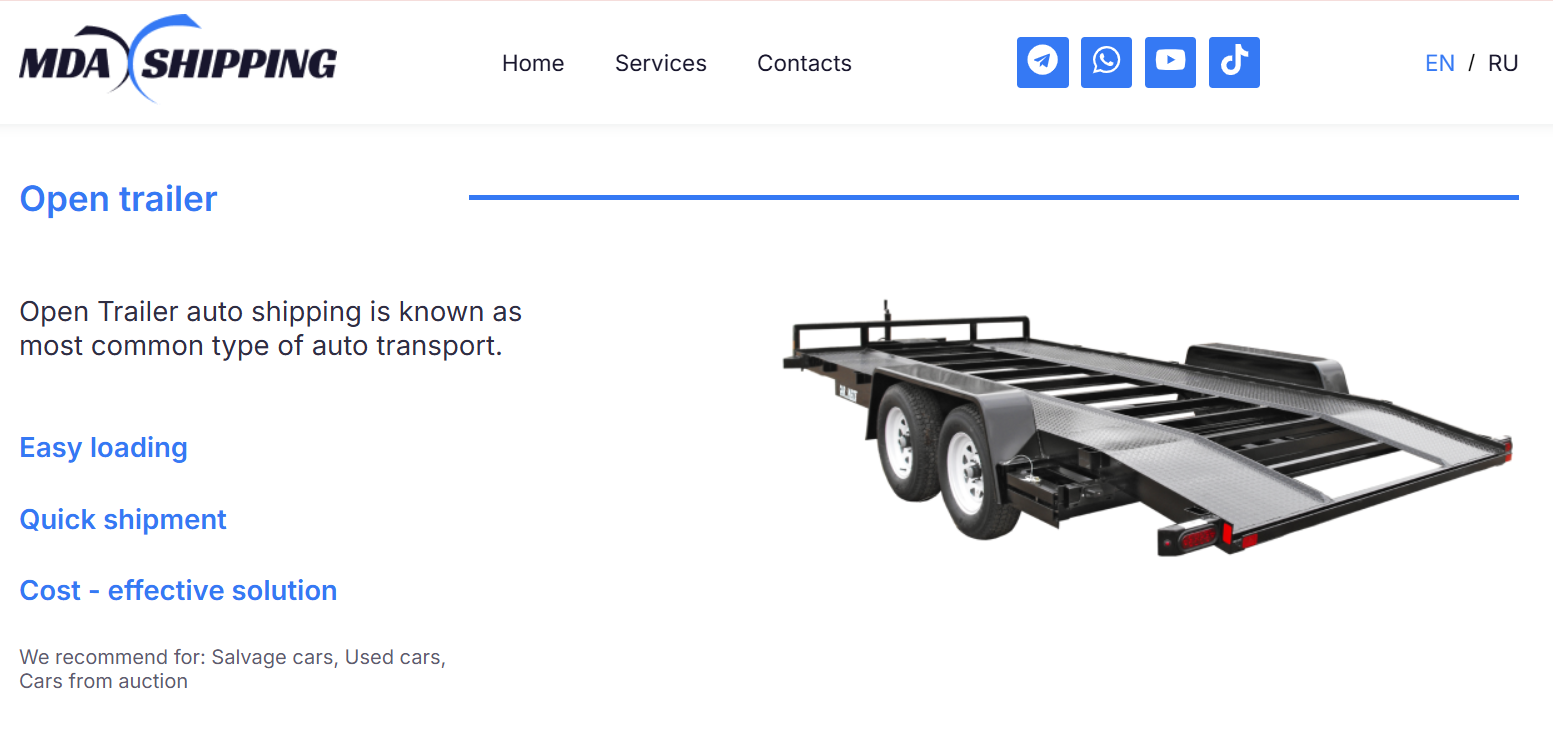Select the Cost - effective solution text
The image size is (1553, 742).
[178, 590]
